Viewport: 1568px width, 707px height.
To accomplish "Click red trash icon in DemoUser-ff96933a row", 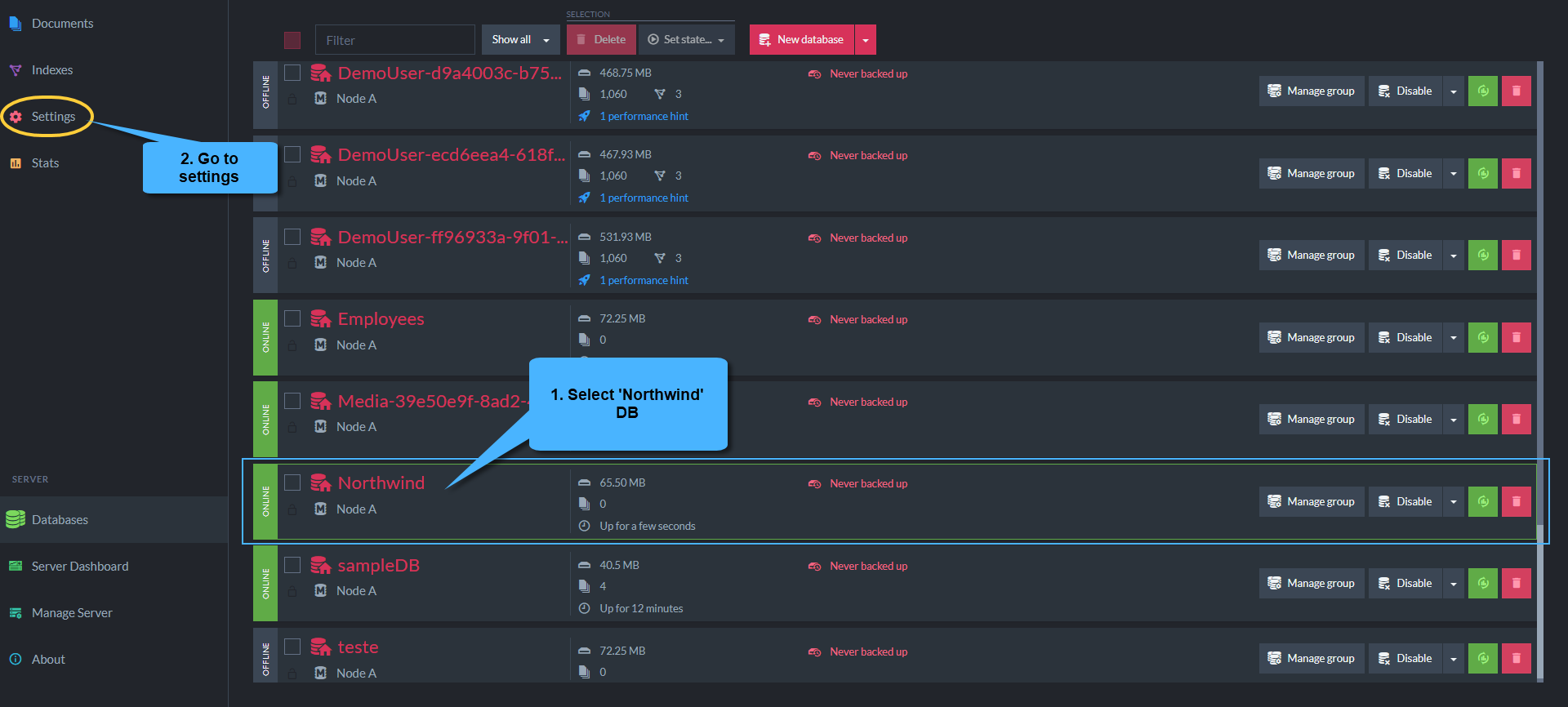I will tap(1516, 255).
